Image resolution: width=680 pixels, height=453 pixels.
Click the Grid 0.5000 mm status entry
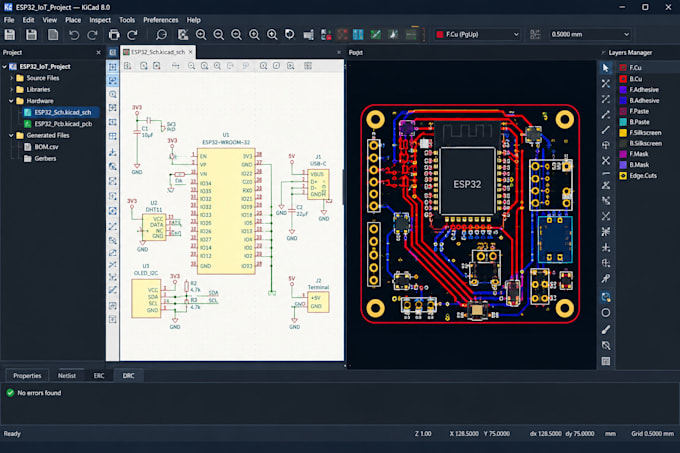(652, 434)
